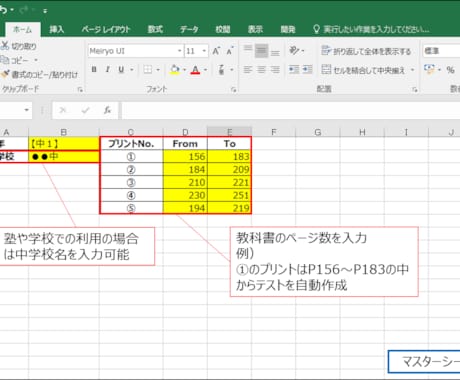The image size is (460, 380).
Task: Select middle vertical alignment
Action: [261, 51]
